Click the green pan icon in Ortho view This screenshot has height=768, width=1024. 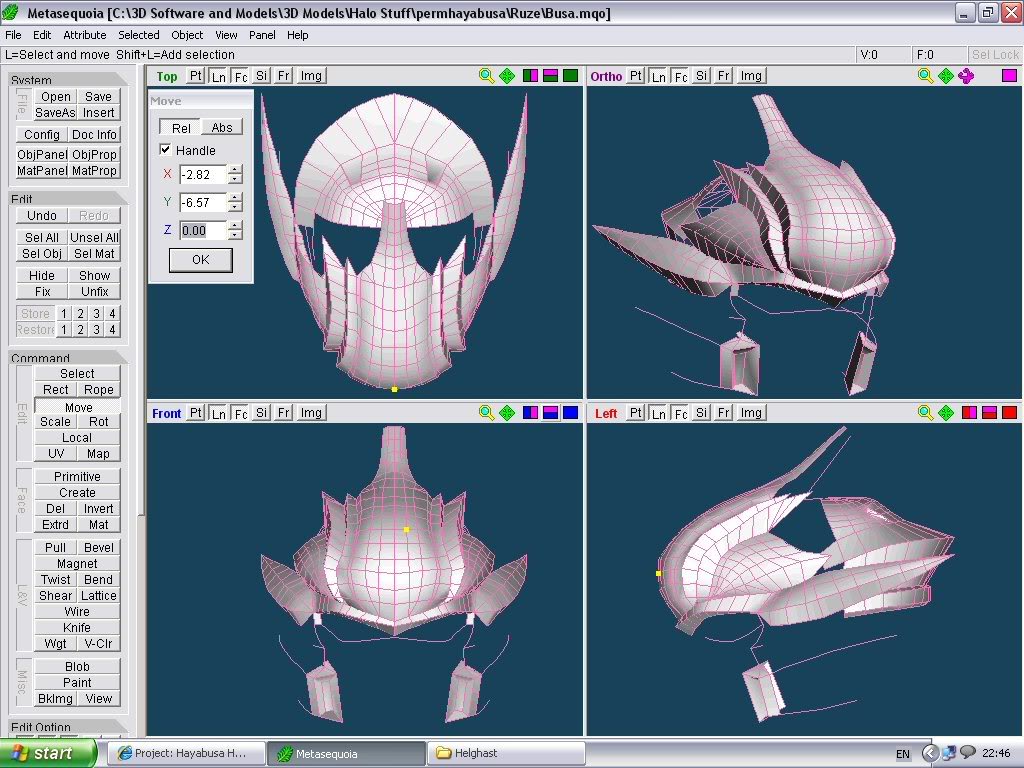click(946, 76)
